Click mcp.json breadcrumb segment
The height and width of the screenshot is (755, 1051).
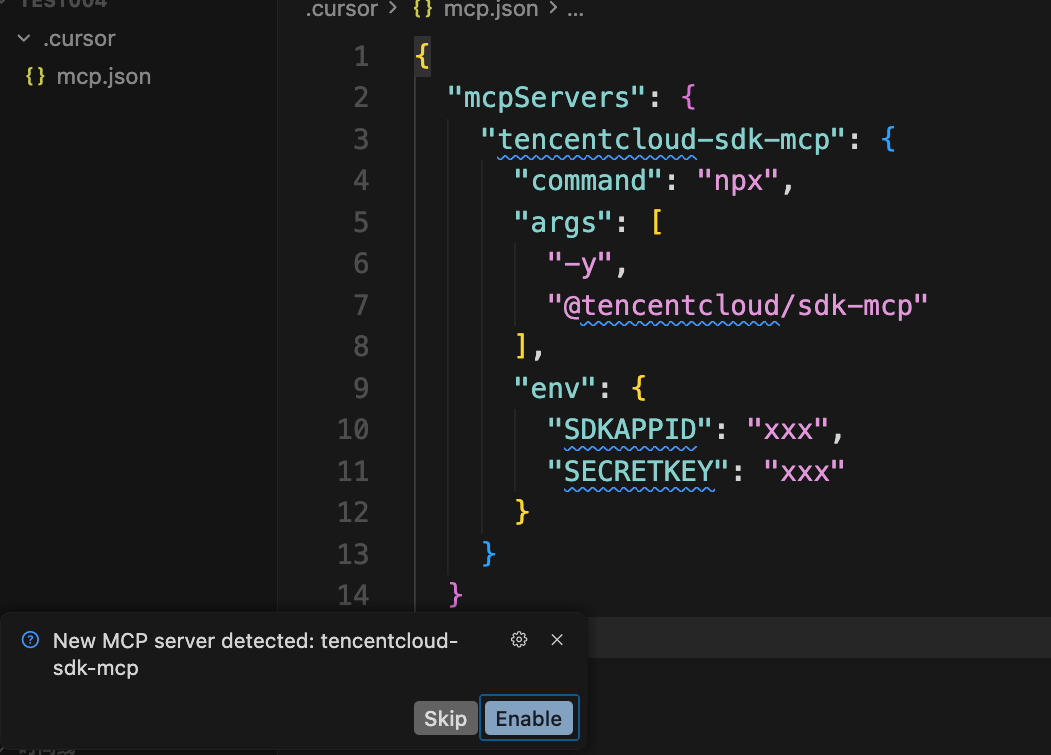point(491,9)
